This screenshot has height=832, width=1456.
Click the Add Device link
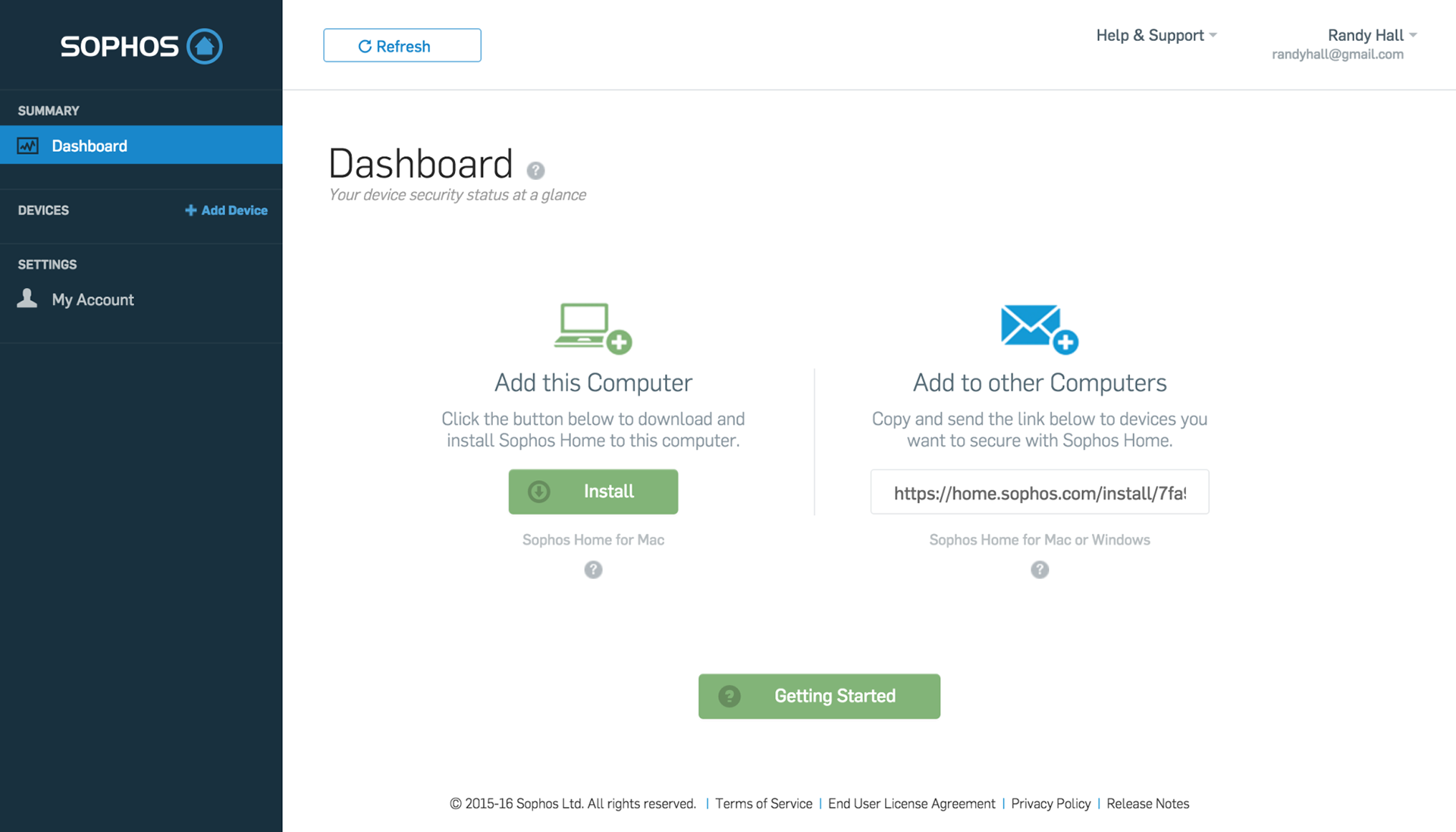226,210
